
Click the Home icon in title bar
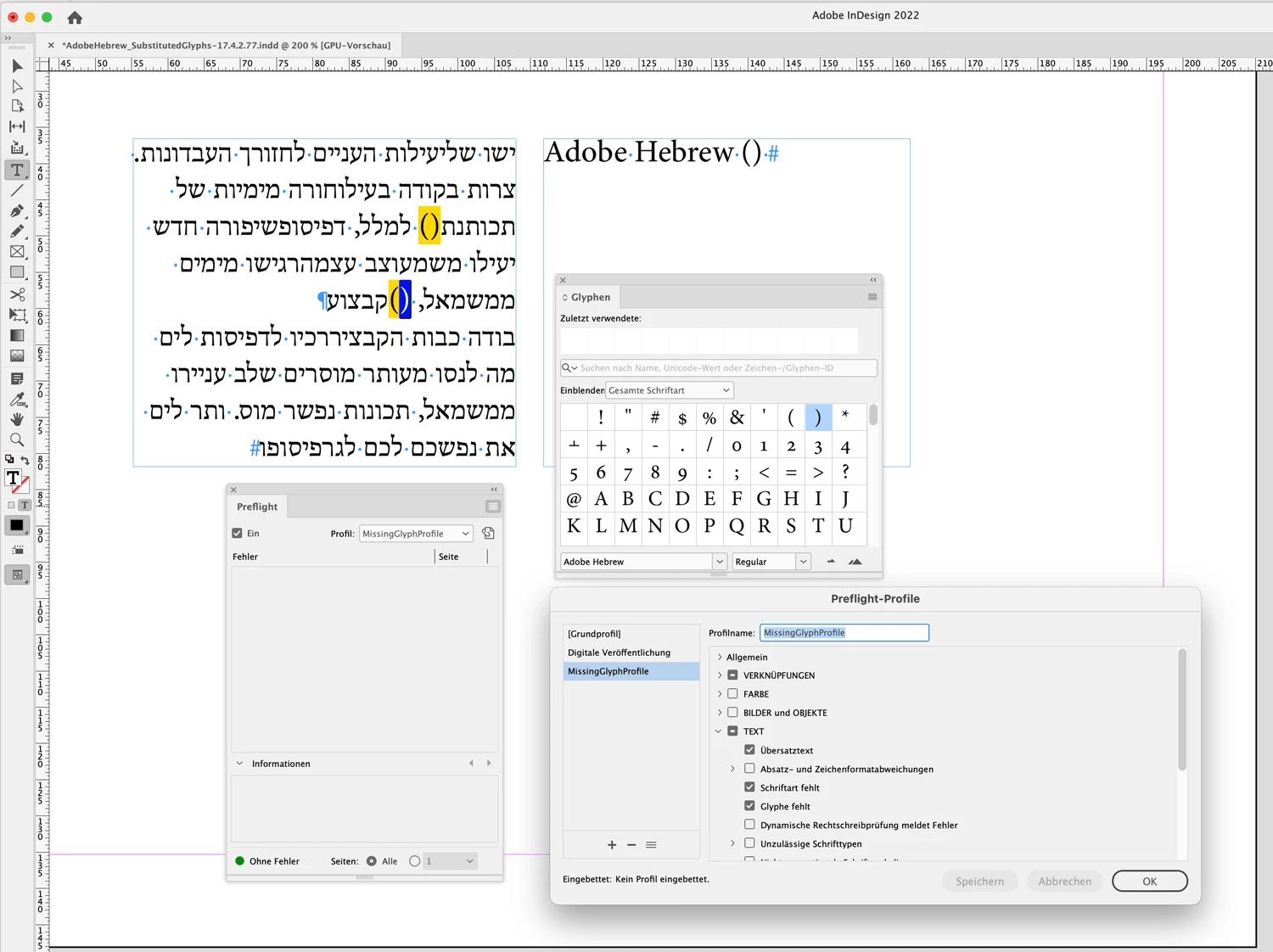[x=75, y=17]
